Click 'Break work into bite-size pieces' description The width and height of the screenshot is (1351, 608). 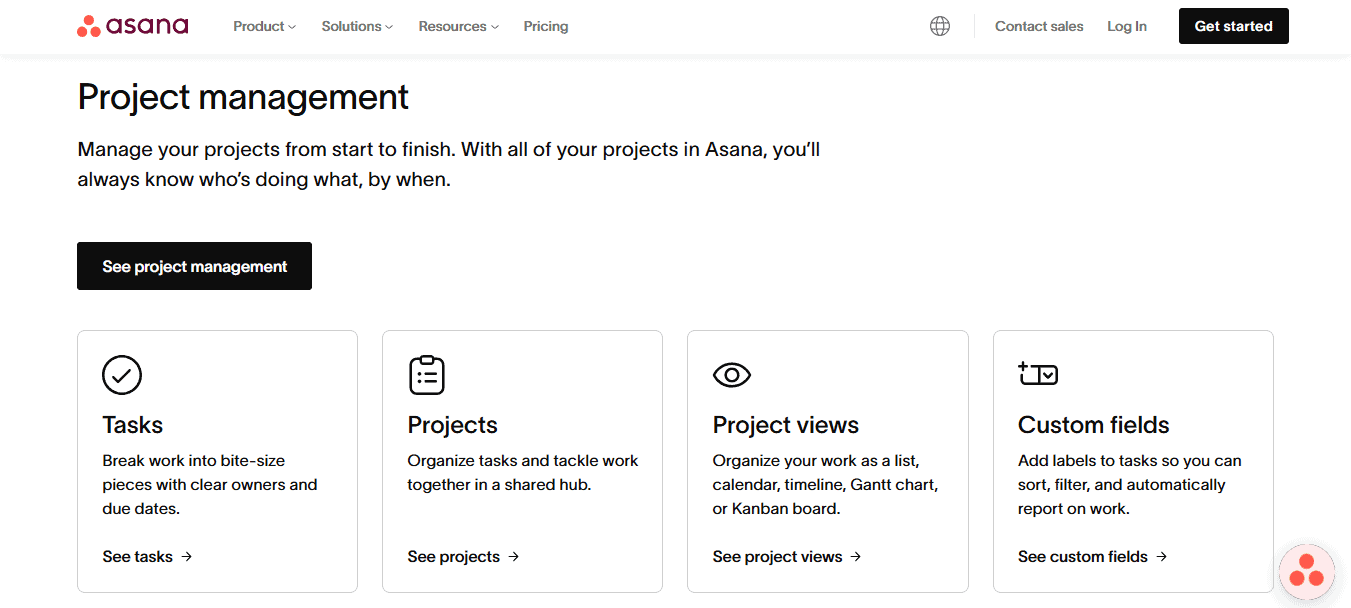pyautogui.click(x=210, y=485)
